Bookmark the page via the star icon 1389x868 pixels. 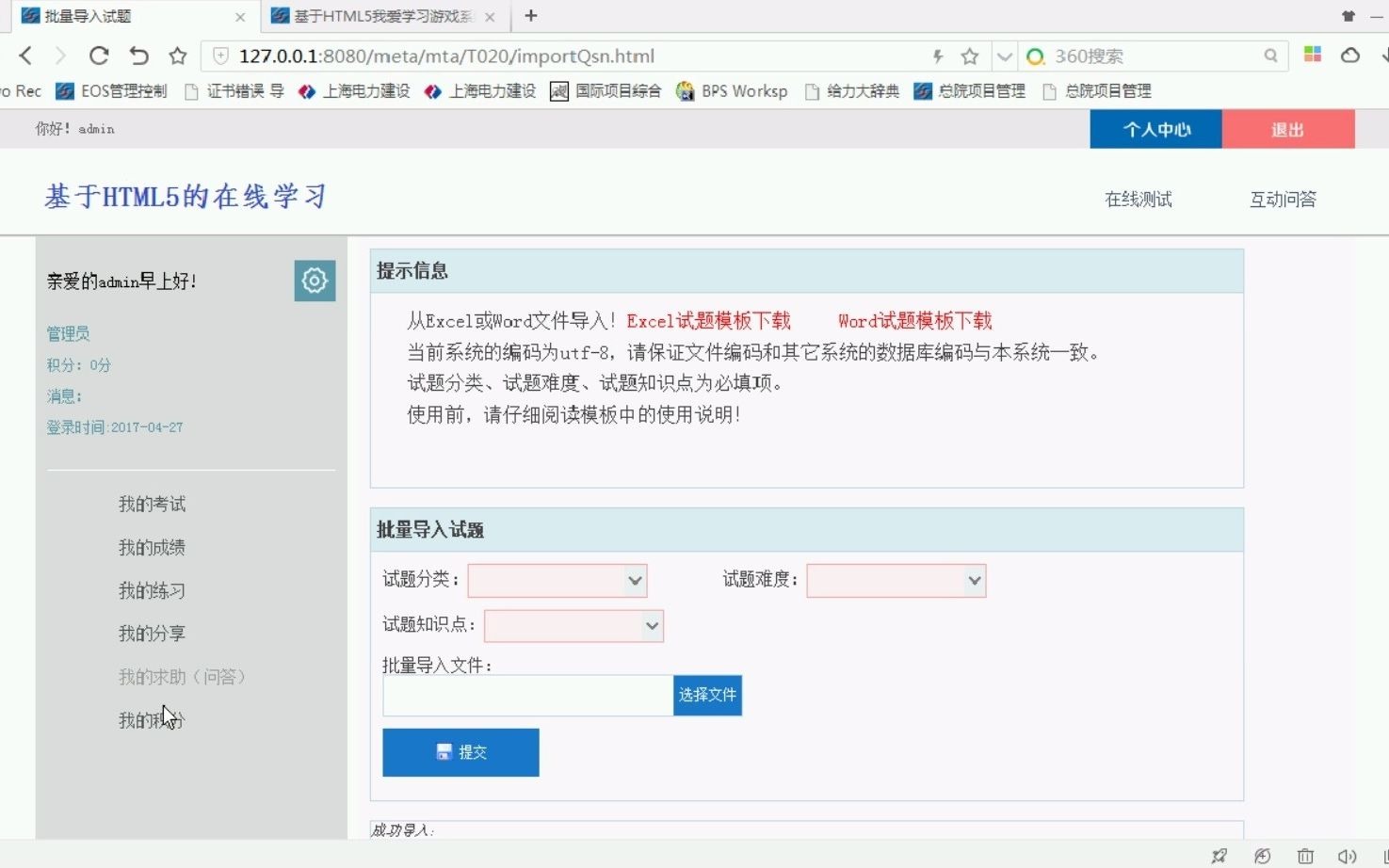[969, 56]
